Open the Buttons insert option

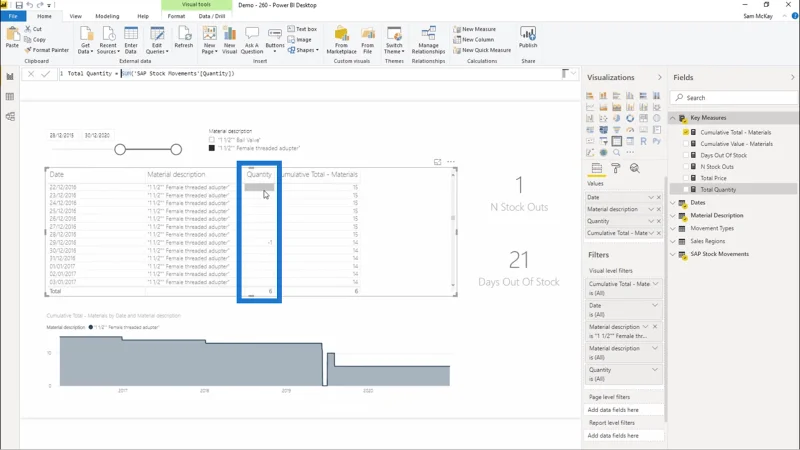(x=274, y=40)
